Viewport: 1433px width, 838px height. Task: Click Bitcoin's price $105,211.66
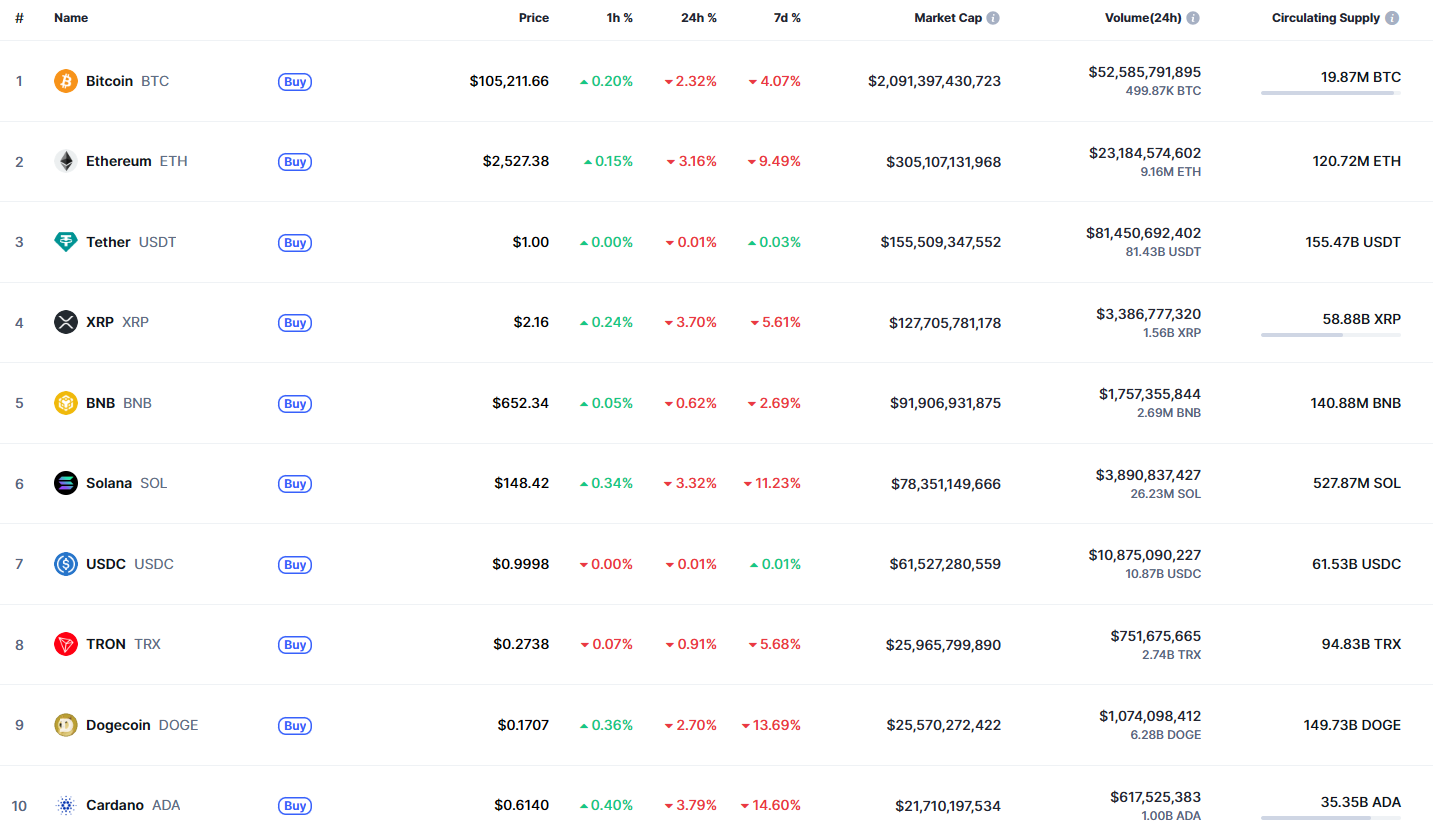pos(509,81)
